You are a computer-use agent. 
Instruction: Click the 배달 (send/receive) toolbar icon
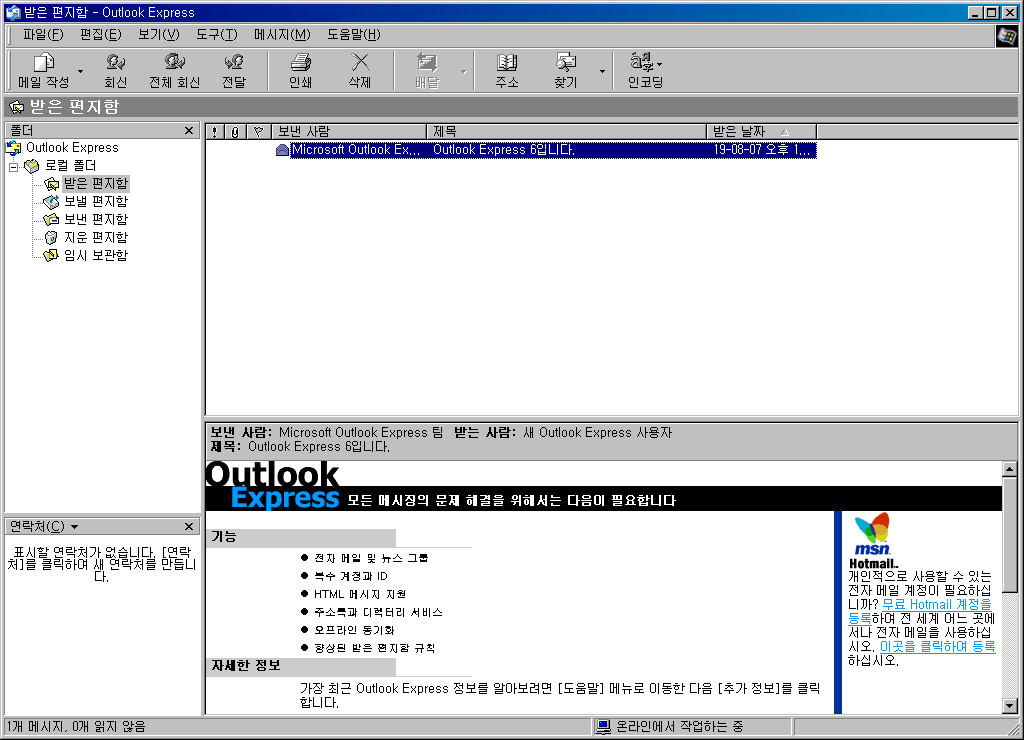click(x=427, y=70)
